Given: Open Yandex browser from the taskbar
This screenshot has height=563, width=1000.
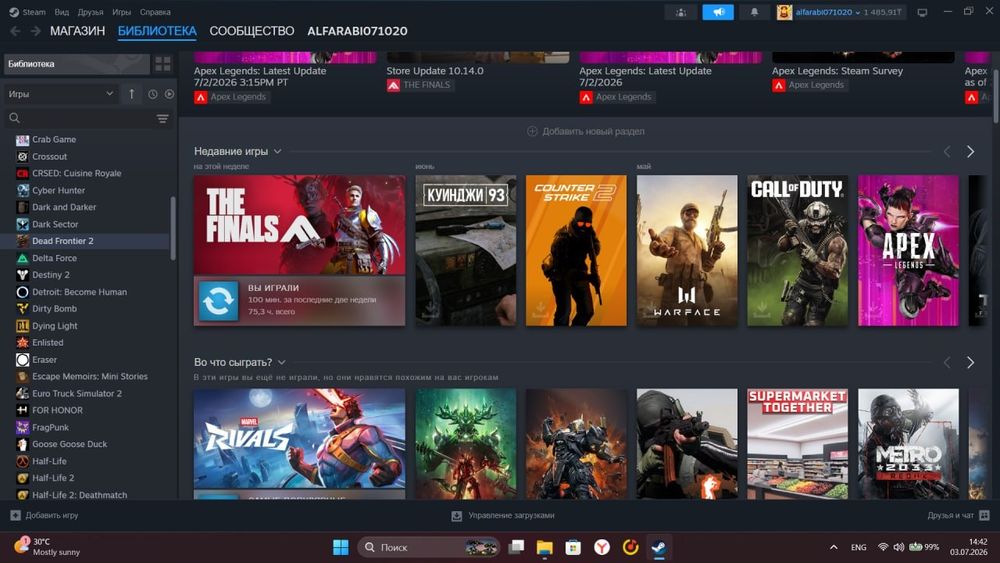Looking at the screenshot, I should pyautogui.click(x=601, y=547).
